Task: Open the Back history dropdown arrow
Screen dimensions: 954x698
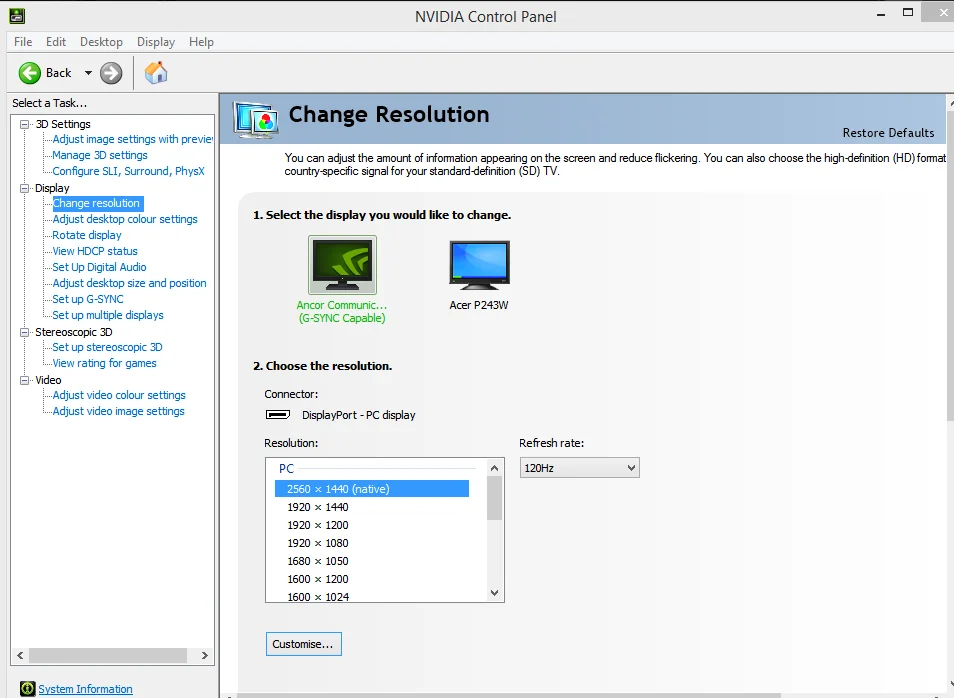Action: tap(88, 73)
